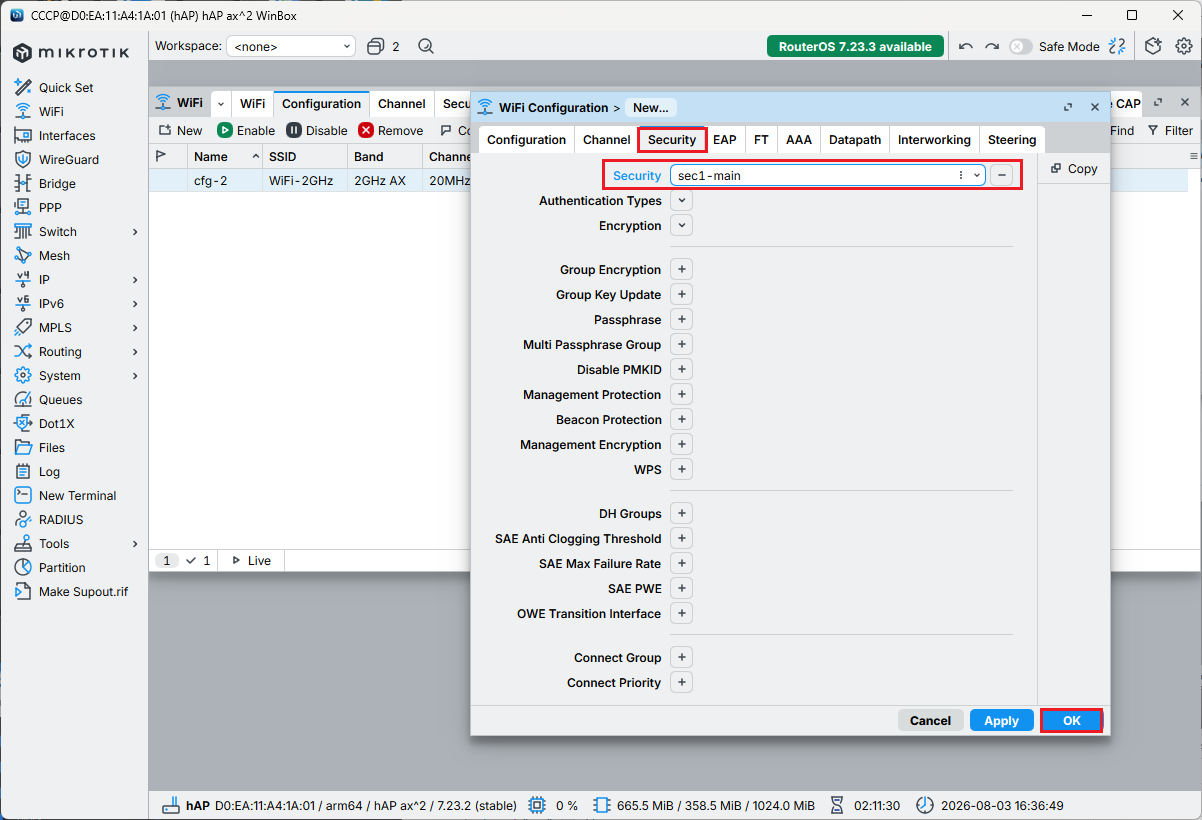This screenshot has width=1202, height=820.
Task: Open the Mesh menu
Action: (x=54, y=255)
